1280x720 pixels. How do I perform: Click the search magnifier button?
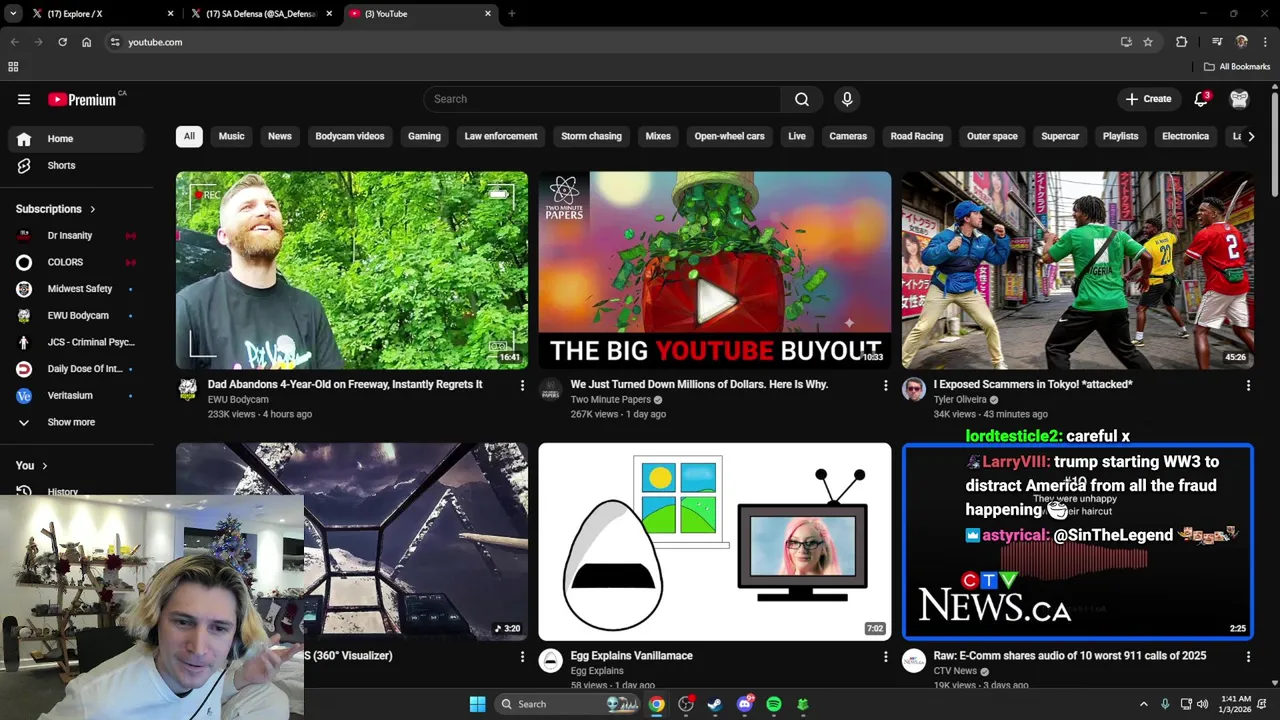click(x=802, y=99)
